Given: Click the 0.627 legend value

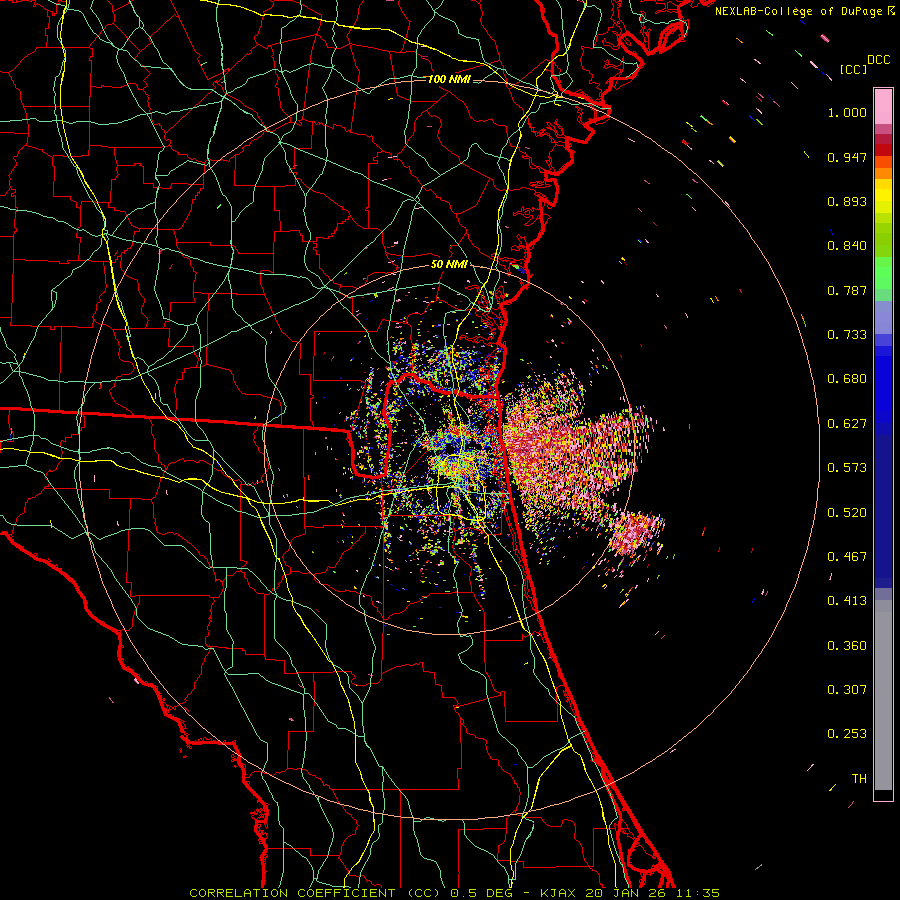Looking at the screenshot, I should coord(847,424).
